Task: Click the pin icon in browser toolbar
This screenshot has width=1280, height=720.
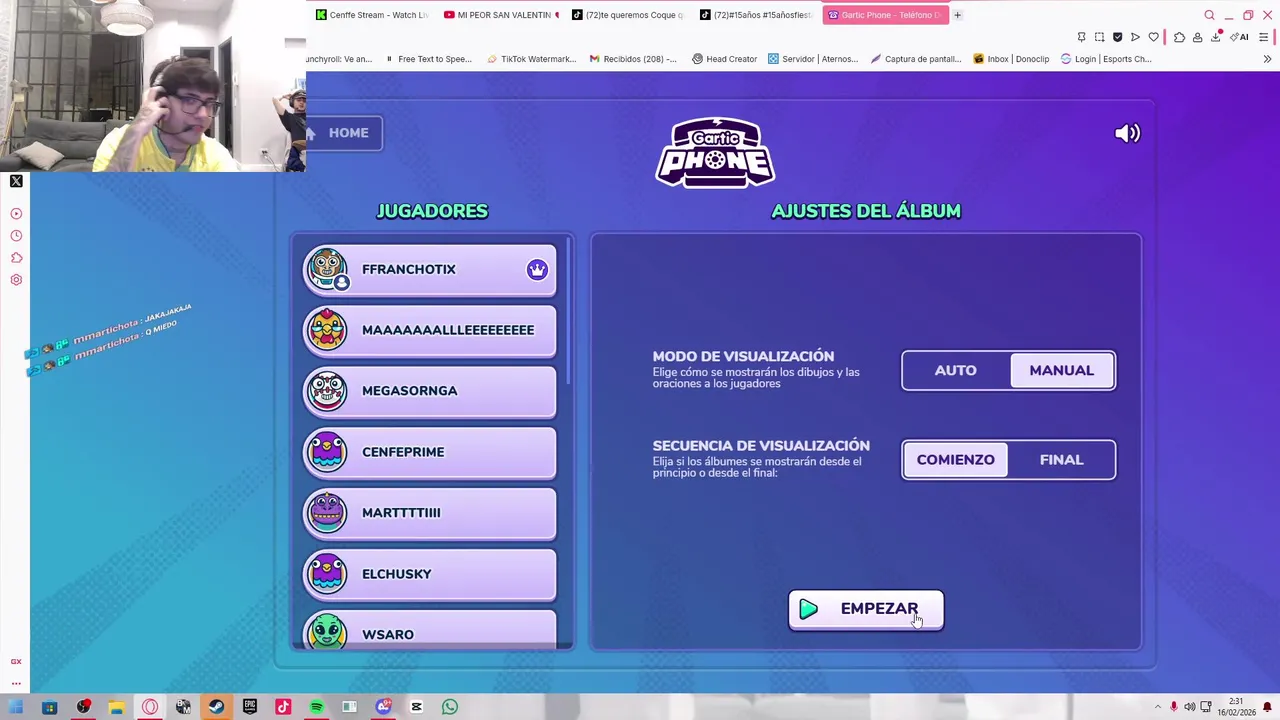Action: tap(1081, 37)
